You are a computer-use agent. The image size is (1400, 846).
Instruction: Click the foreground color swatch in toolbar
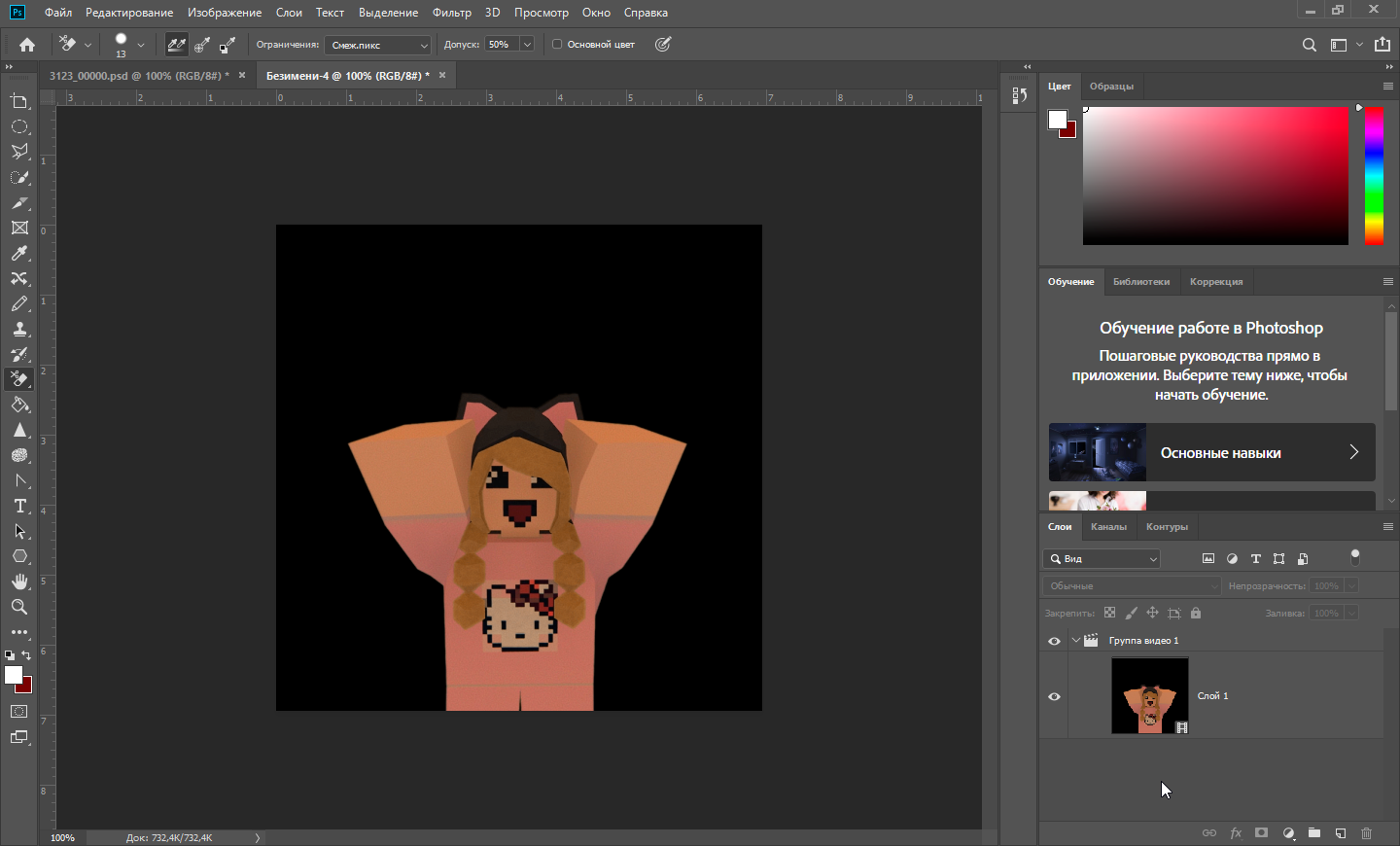[13, 675]
